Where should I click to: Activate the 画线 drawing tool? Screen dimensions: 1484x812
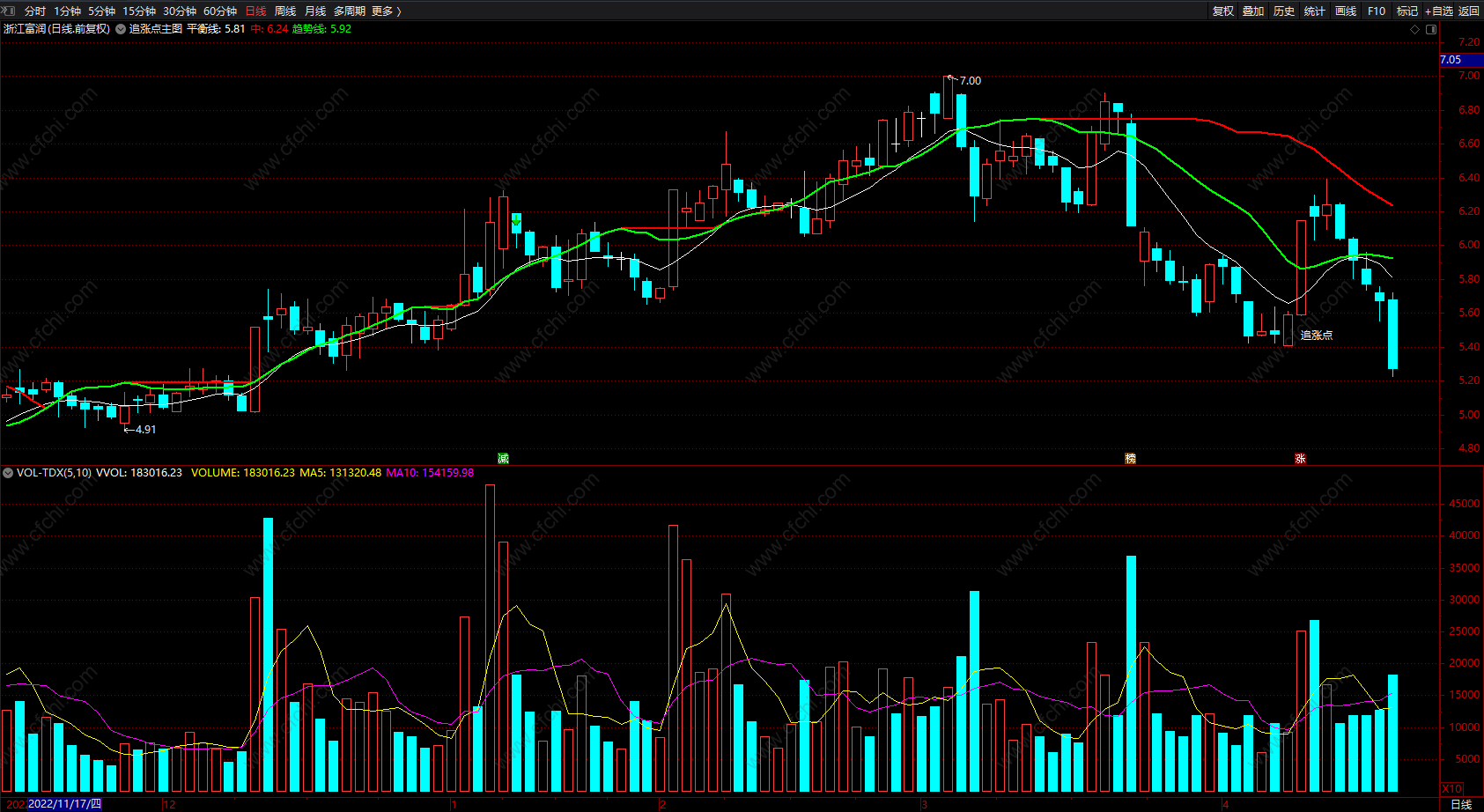[x=1346, y=11]
